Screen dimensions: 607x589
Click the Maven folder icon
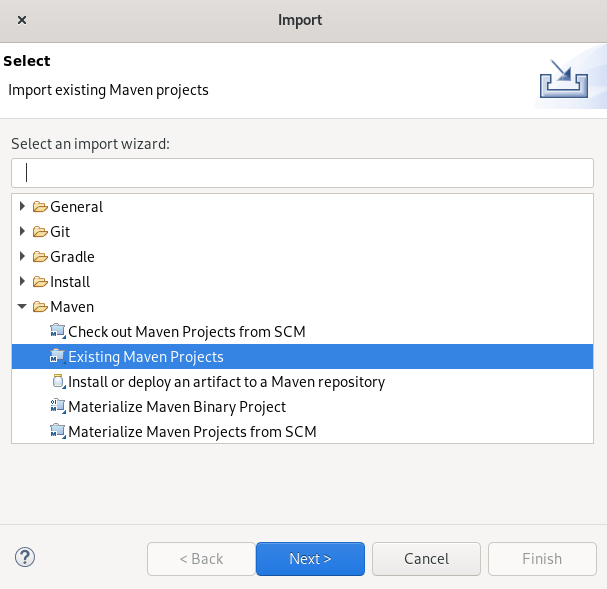[x=40, y=307]
